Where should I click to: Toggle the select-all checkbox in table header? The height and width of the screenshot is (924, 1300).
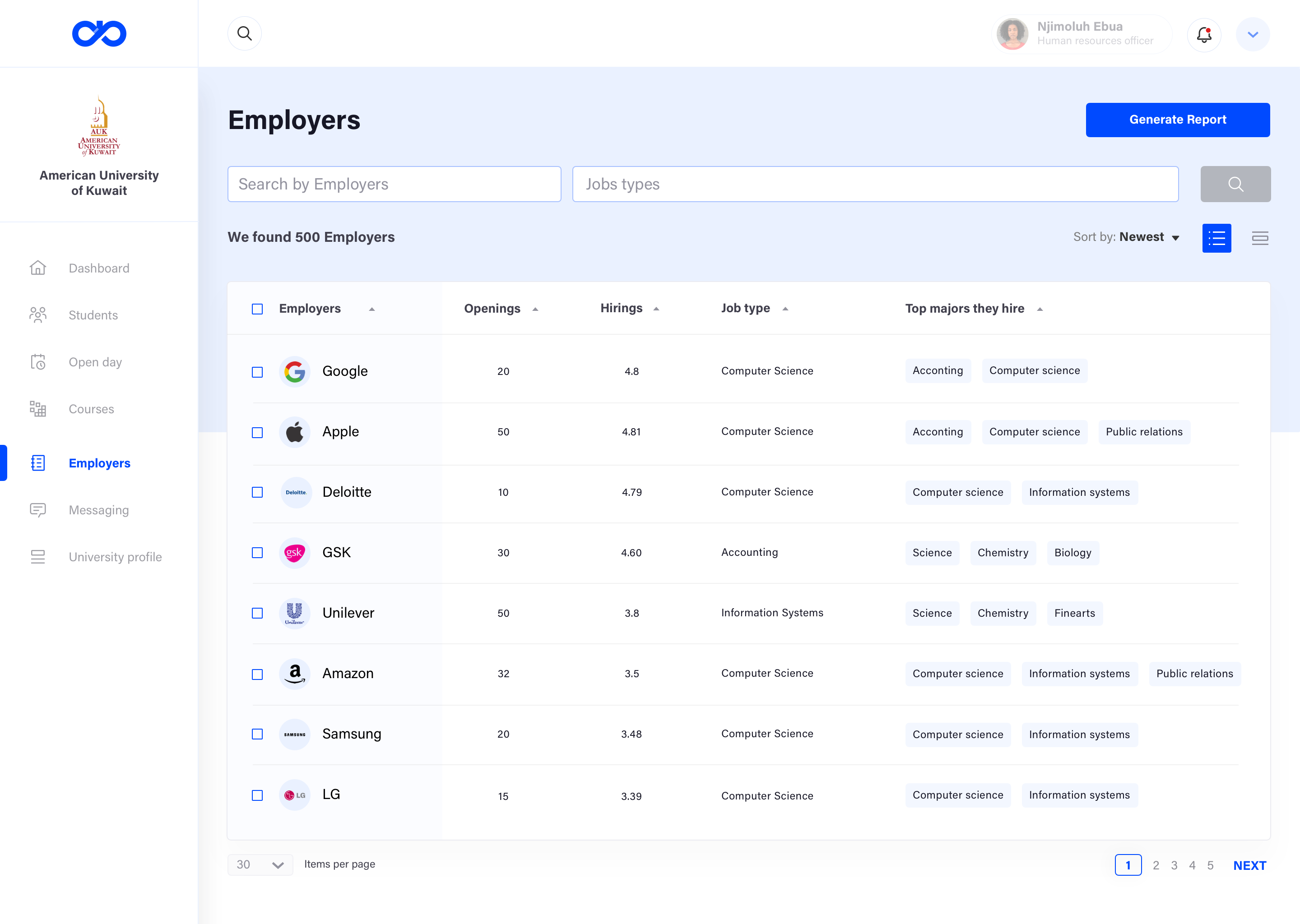click(x=257, y=309)
